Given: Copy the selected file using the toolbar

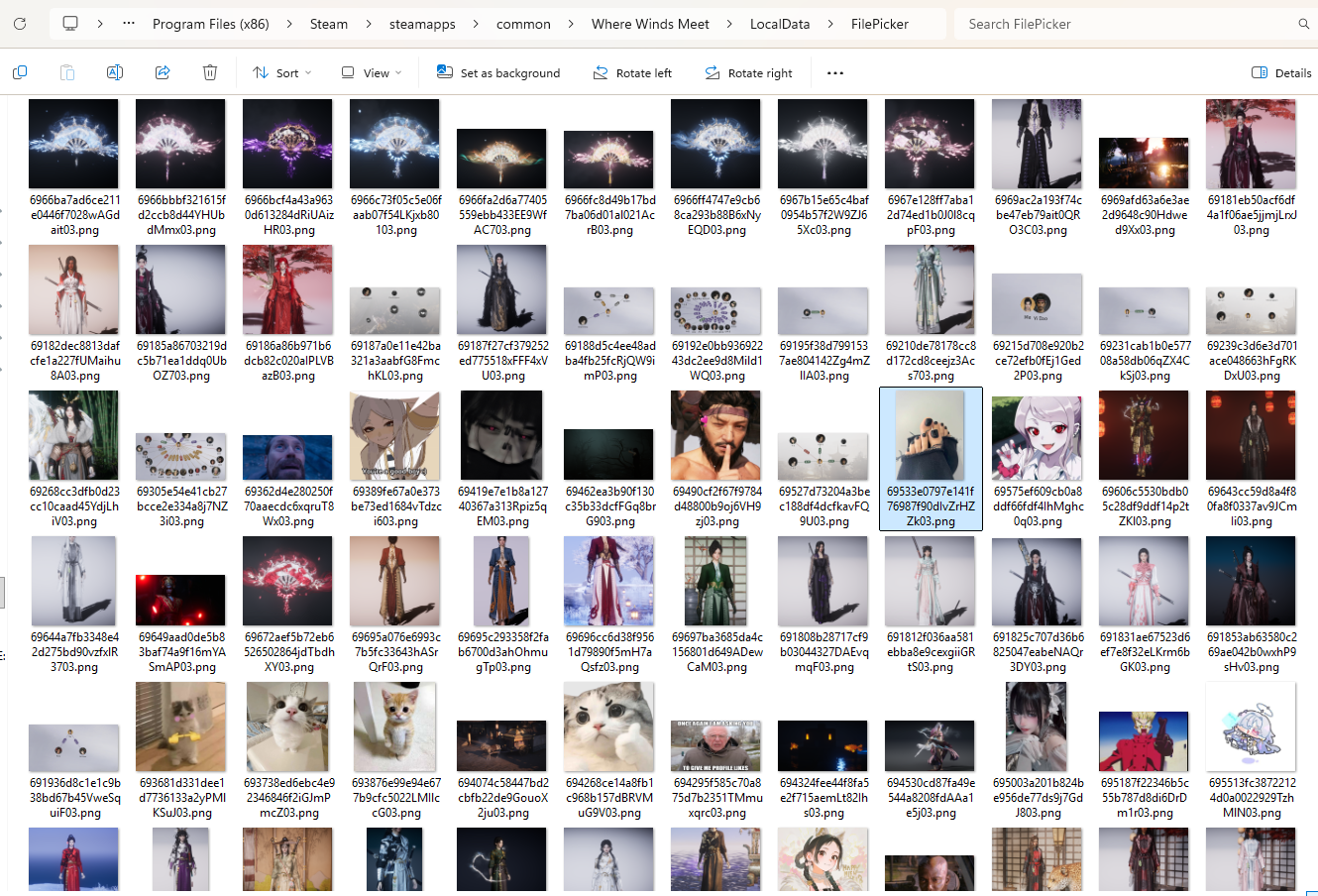Looking at the screenshot, I should [20, 72].
